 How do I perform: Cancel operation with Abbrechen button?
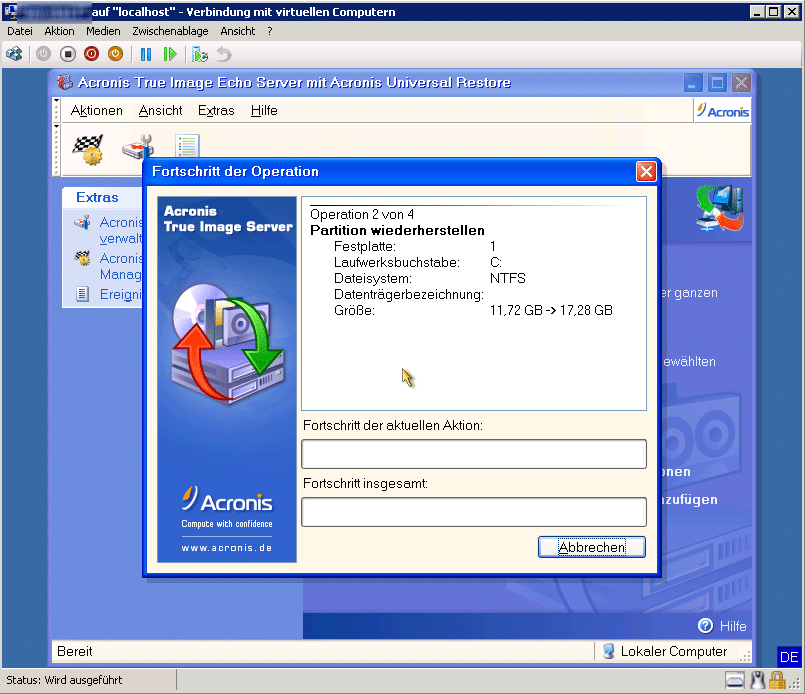(x=591, y=547)
